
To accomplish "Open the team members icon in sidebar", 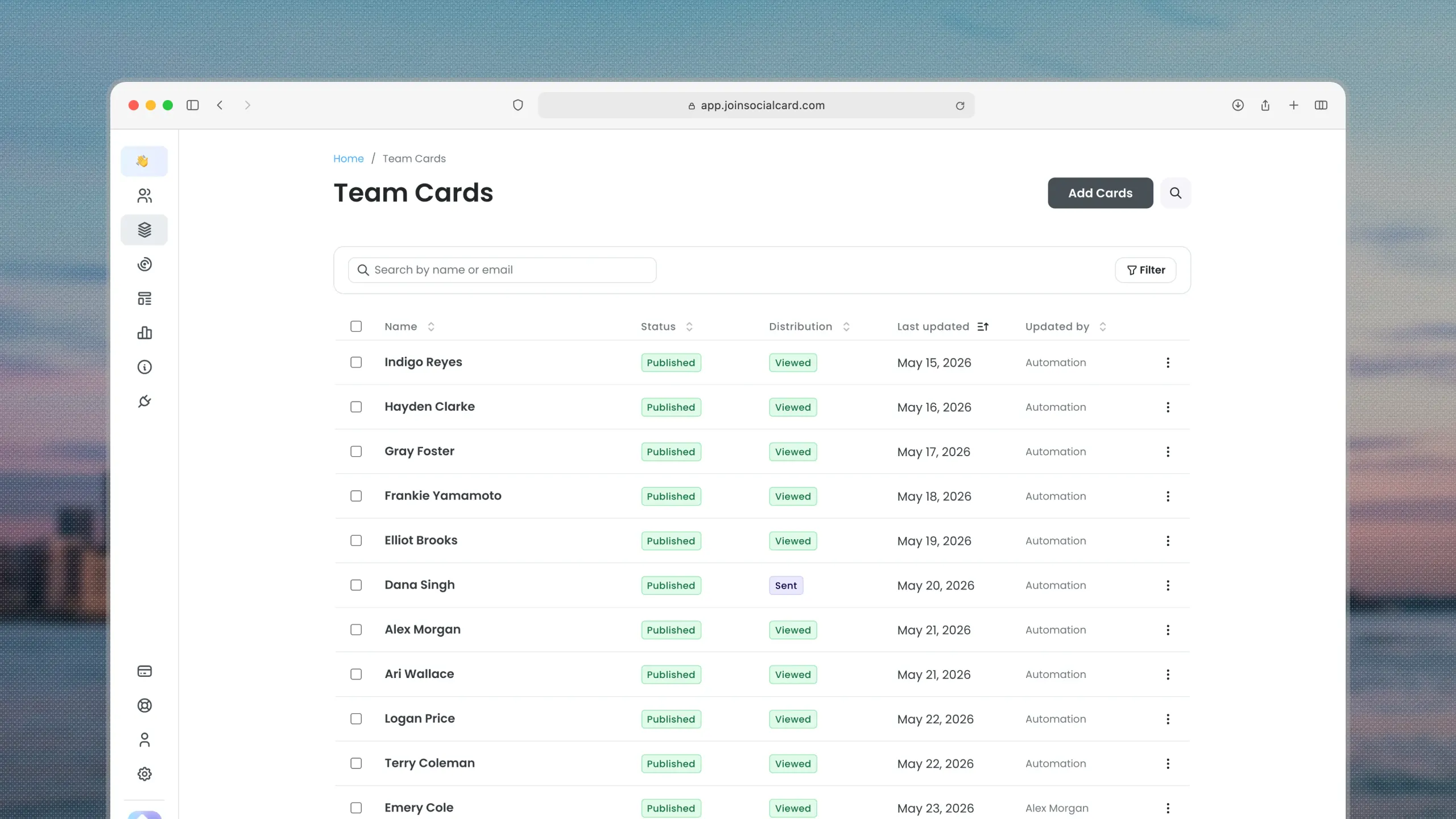I will [x=144, y=196].
